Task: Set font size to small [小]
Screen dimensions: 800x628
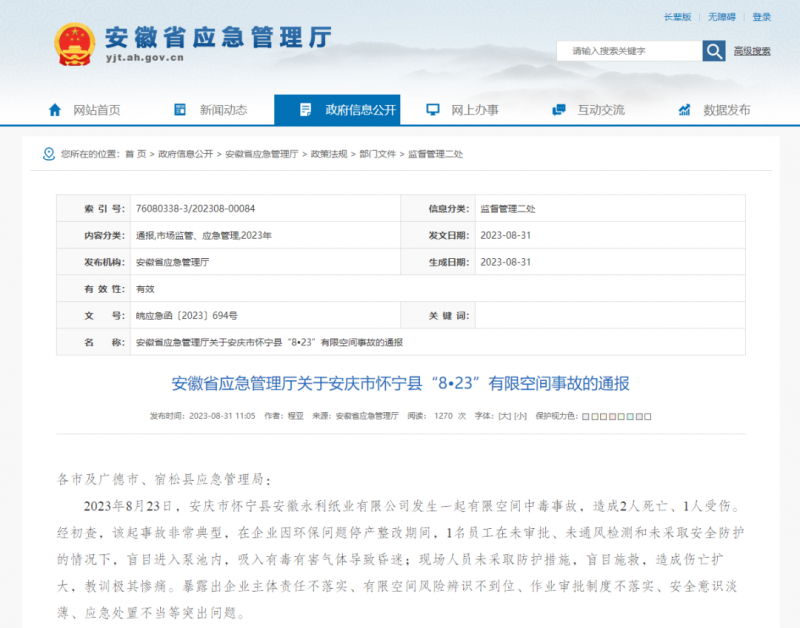Action: coord(521,415)
